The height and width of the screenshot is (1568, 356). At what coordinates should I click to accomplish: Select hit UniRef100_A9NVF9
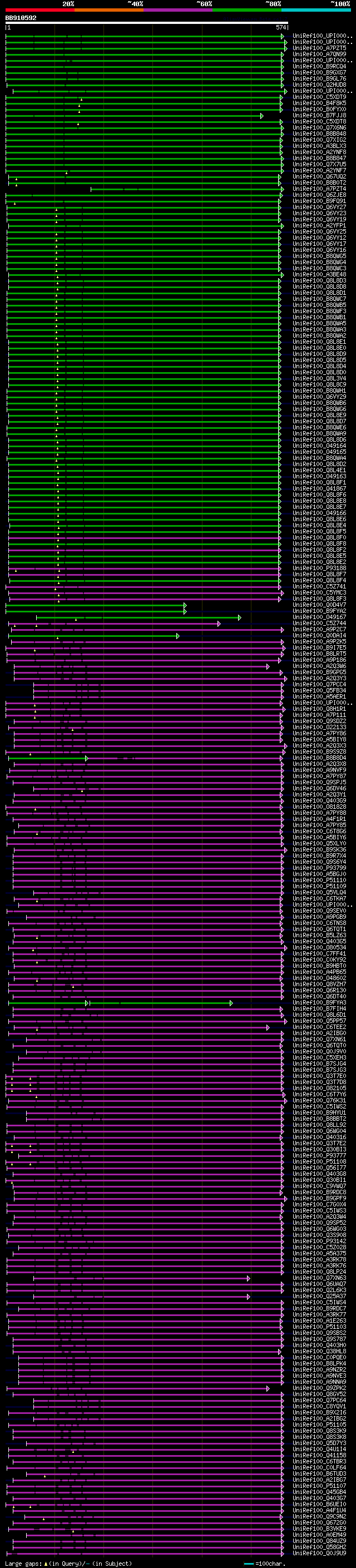click(319, 770)
